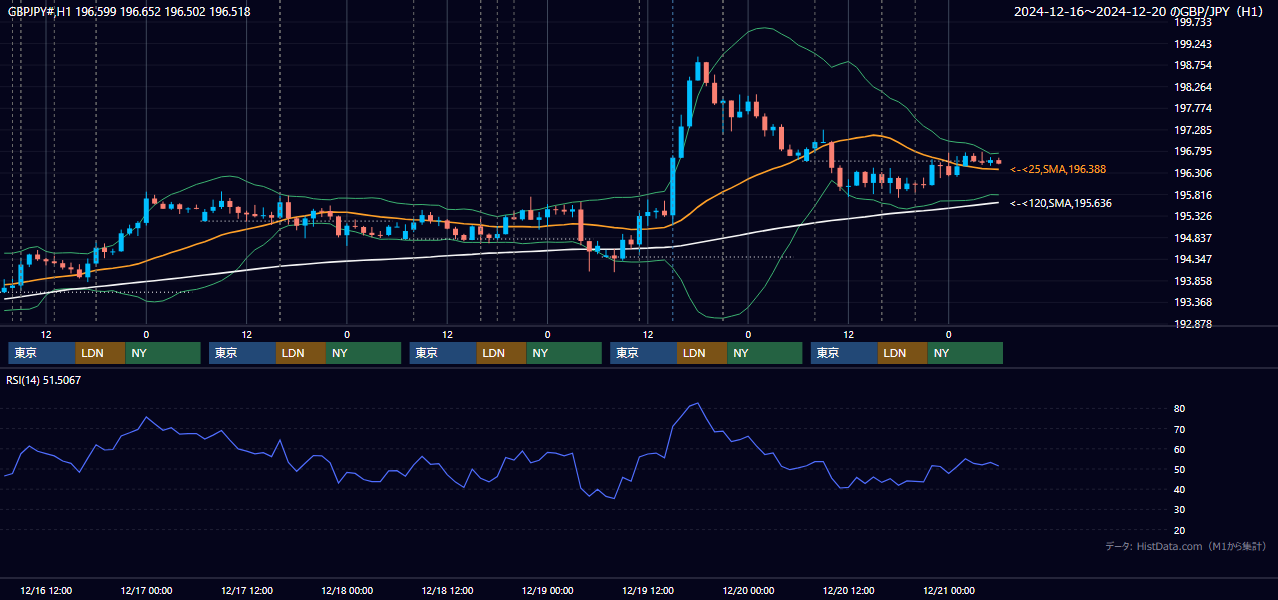Click the HistData.com data source credit
The image size is (1278, 600).
tap(1185, 546)
